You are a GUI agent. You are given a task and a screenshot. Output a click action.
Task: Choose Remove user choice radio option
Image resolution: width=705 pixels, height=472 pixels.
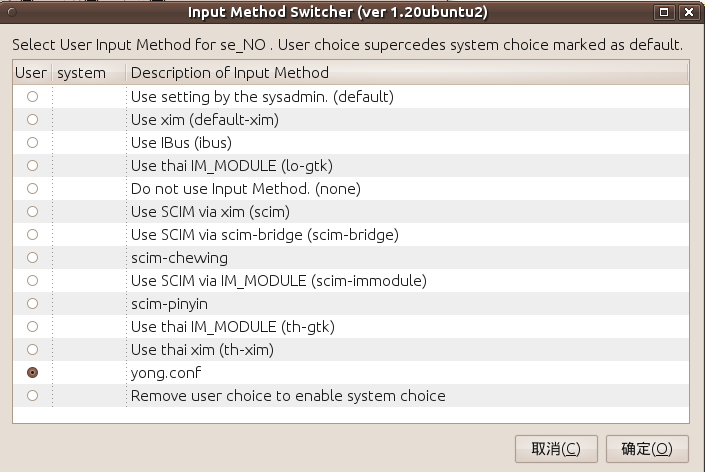pos(32,396)
